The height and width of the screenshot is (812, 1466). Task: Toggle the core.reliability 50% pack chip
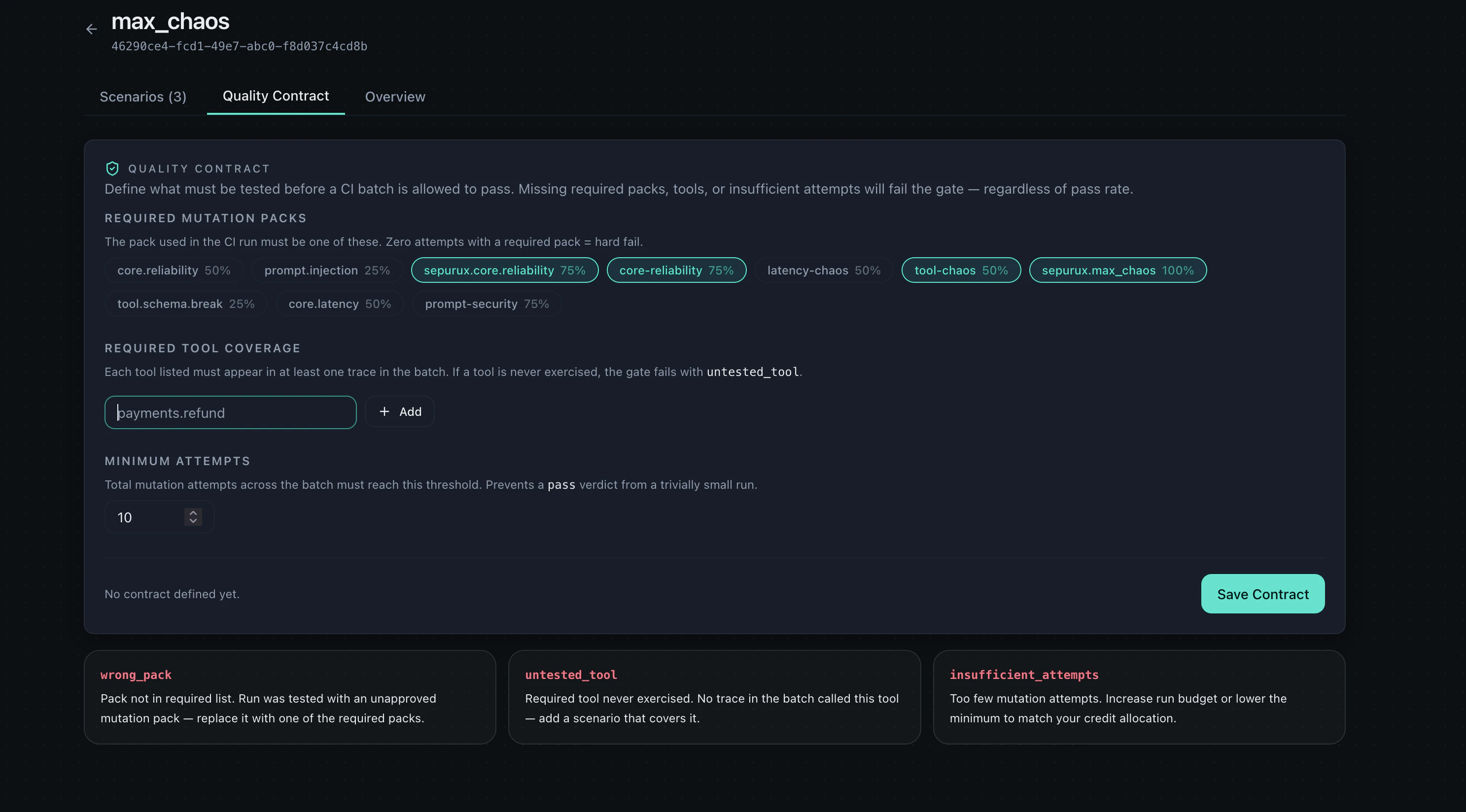point(174,271)
